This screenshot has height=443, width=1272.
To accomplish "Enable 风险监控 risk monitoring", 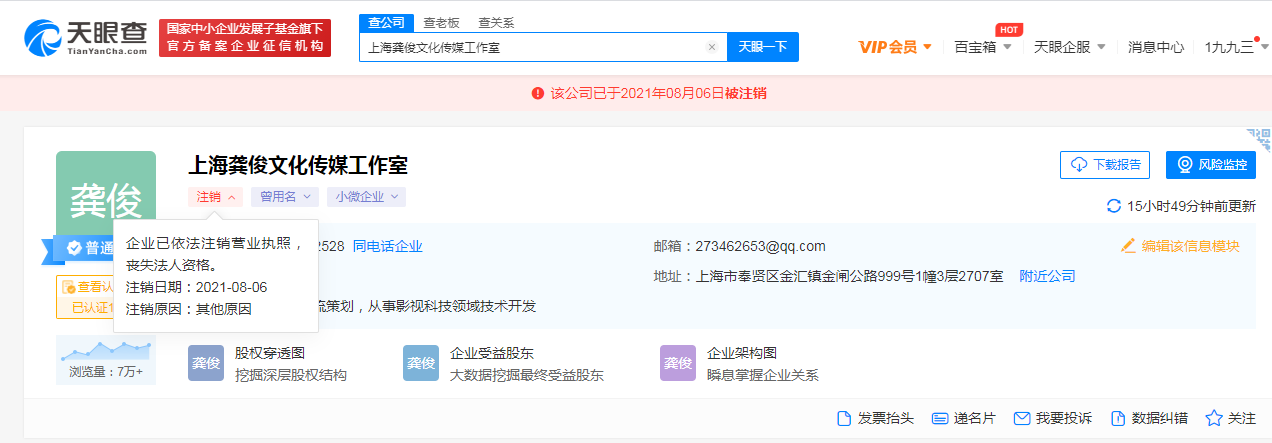I will [x=1211, y=165].
